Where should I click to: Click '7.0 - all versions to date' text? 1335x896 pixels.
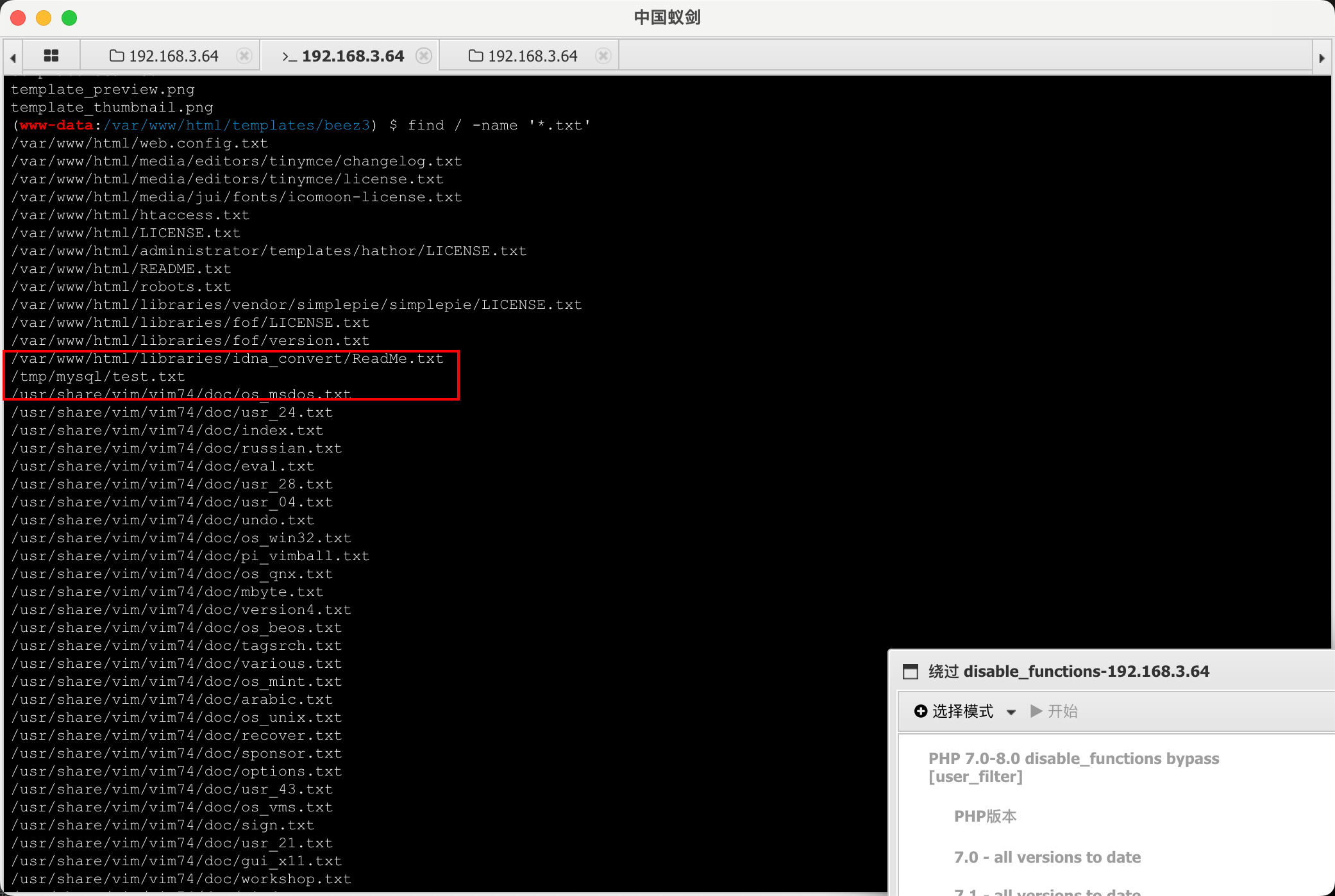point(1048,858)
